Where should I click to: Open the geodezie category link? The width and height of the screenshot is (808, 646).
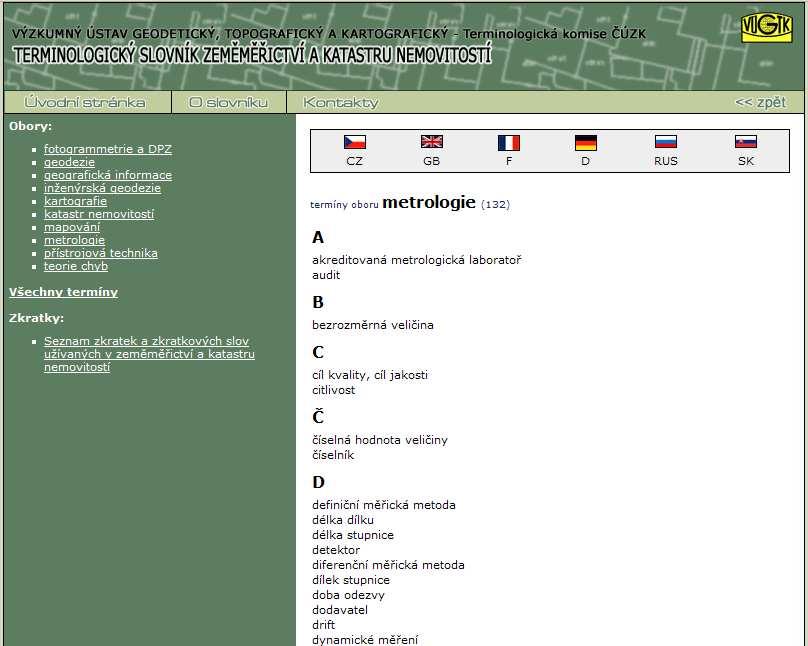[69, 162]
